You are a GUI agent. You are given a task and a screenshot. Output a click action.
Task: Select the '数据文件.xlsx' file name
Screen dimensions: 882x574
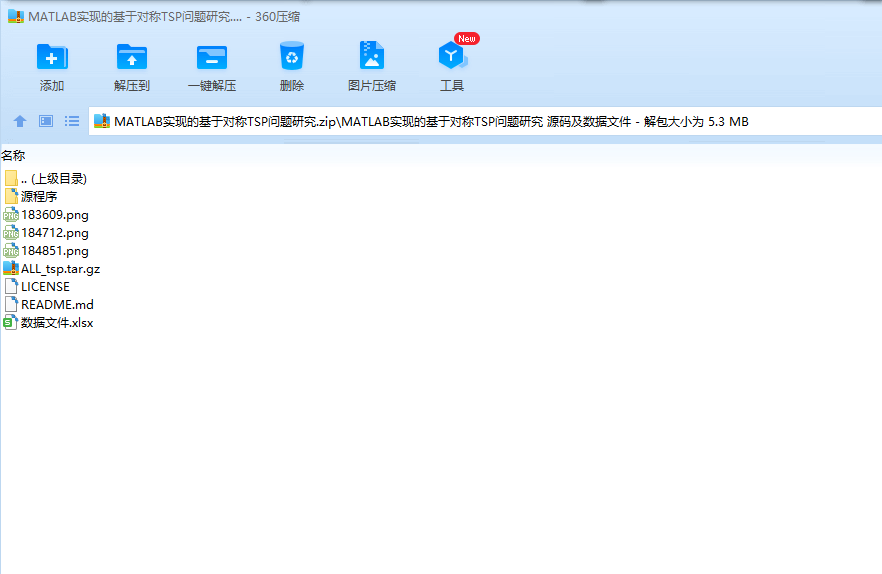57,322
